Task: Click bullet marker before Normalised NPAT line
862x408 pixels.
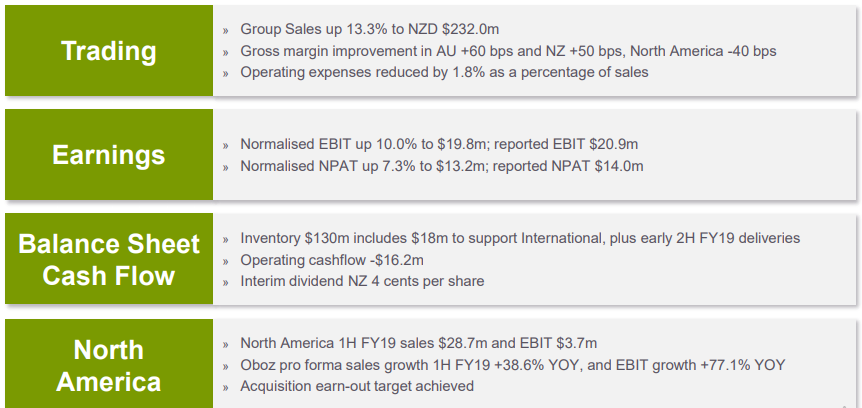Action: 226,167
